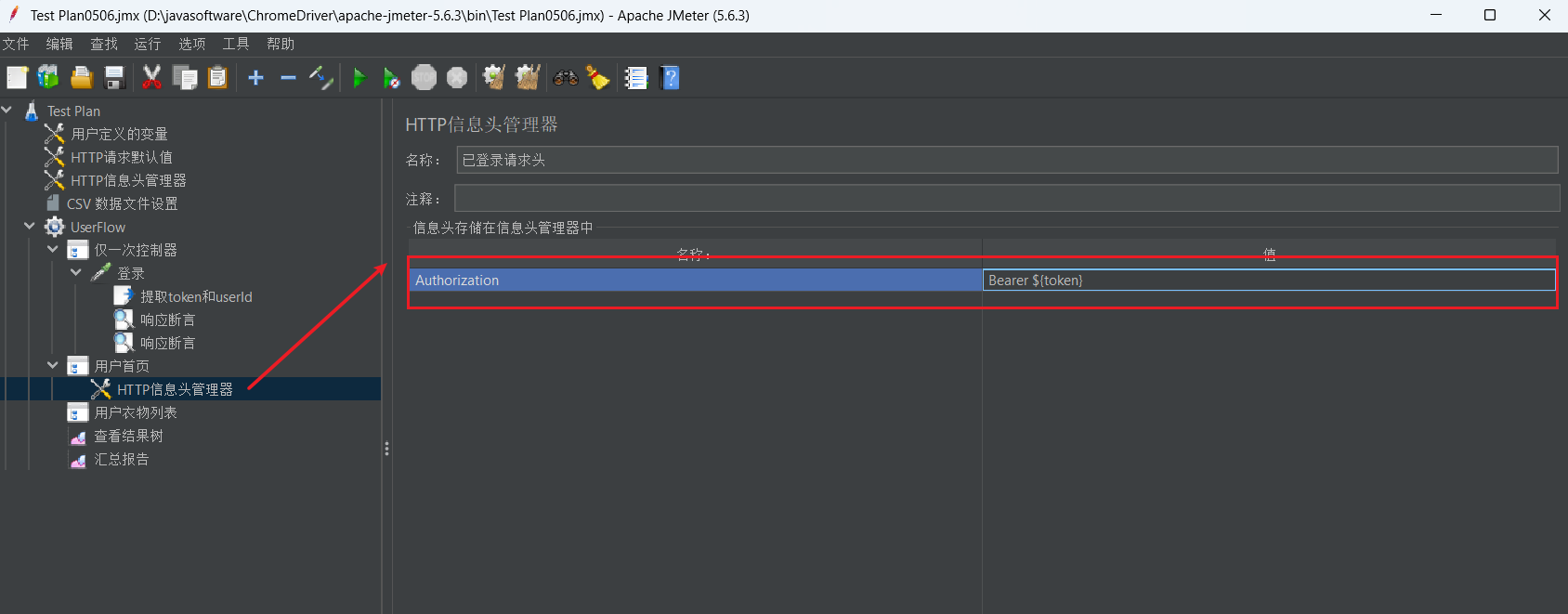
Task: Click the Shutdown test icon
Action: tap(457, 78)
